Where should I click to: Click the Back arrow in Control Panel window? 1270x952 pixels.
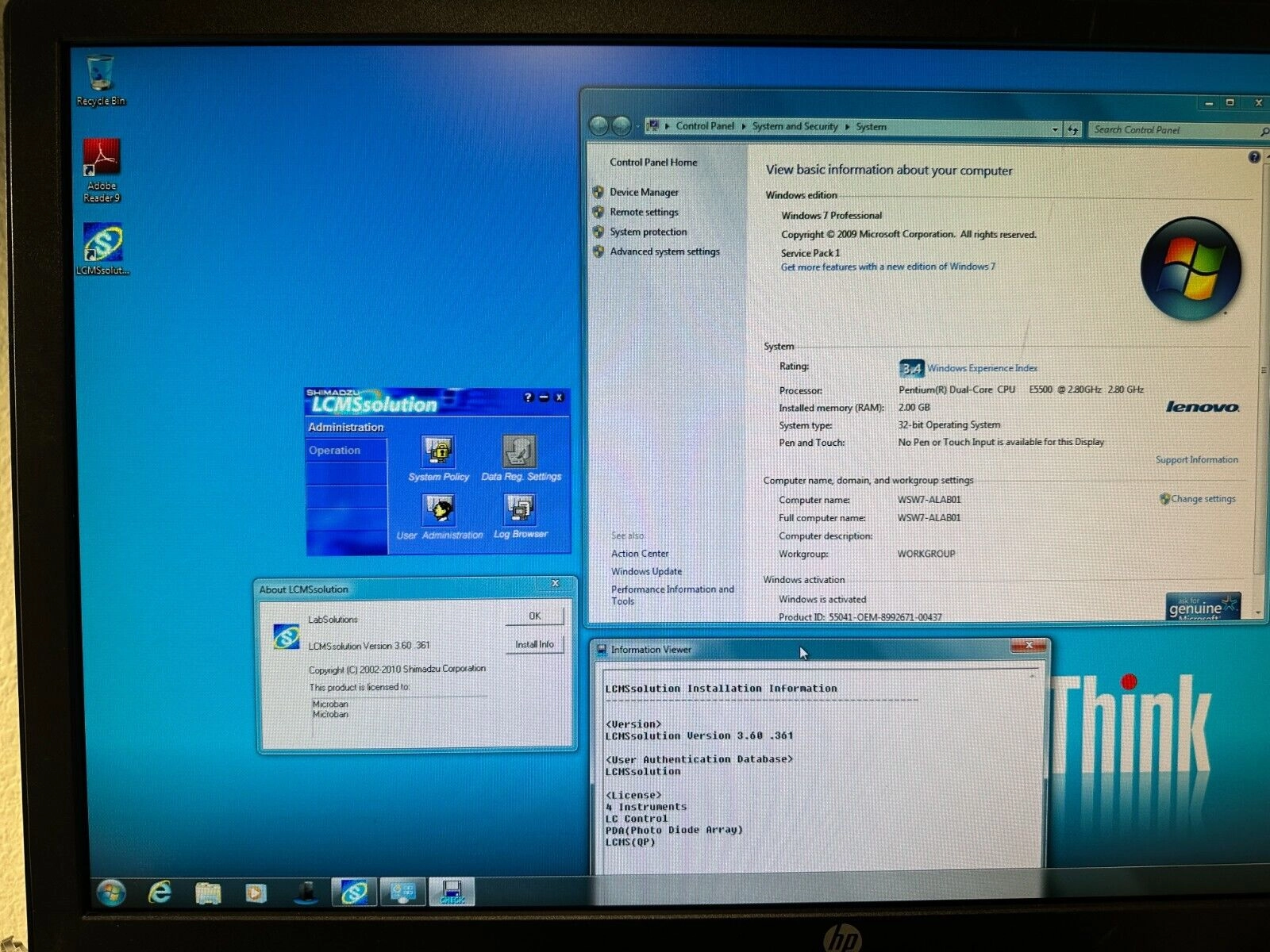[x=599, y=126]
